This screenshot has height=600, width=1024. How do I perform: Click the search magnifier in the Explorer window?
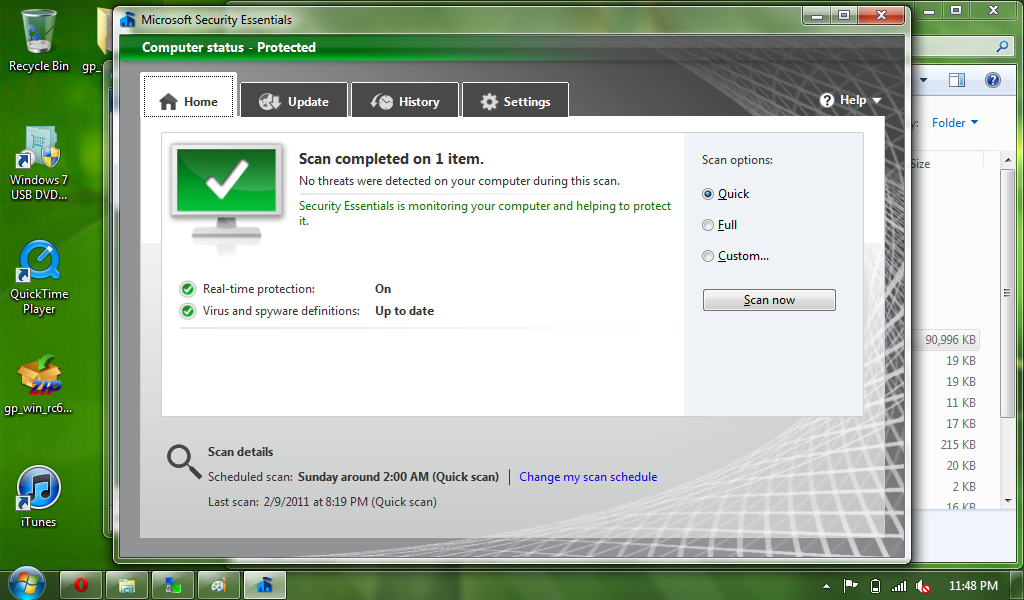coord(1002,46)
